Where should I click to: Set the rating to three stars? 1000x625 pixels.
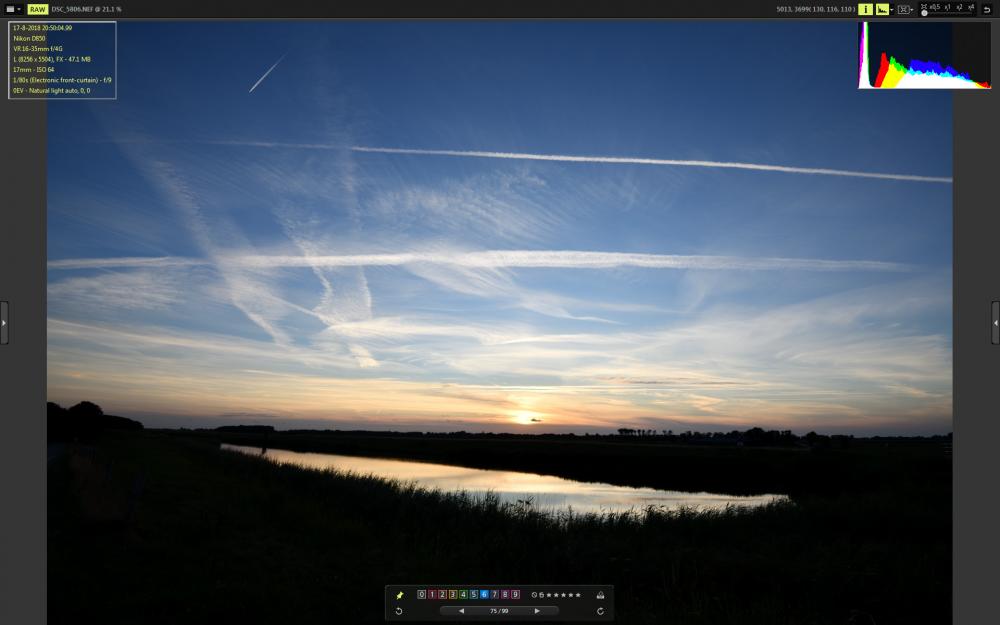tap(564, 595)
